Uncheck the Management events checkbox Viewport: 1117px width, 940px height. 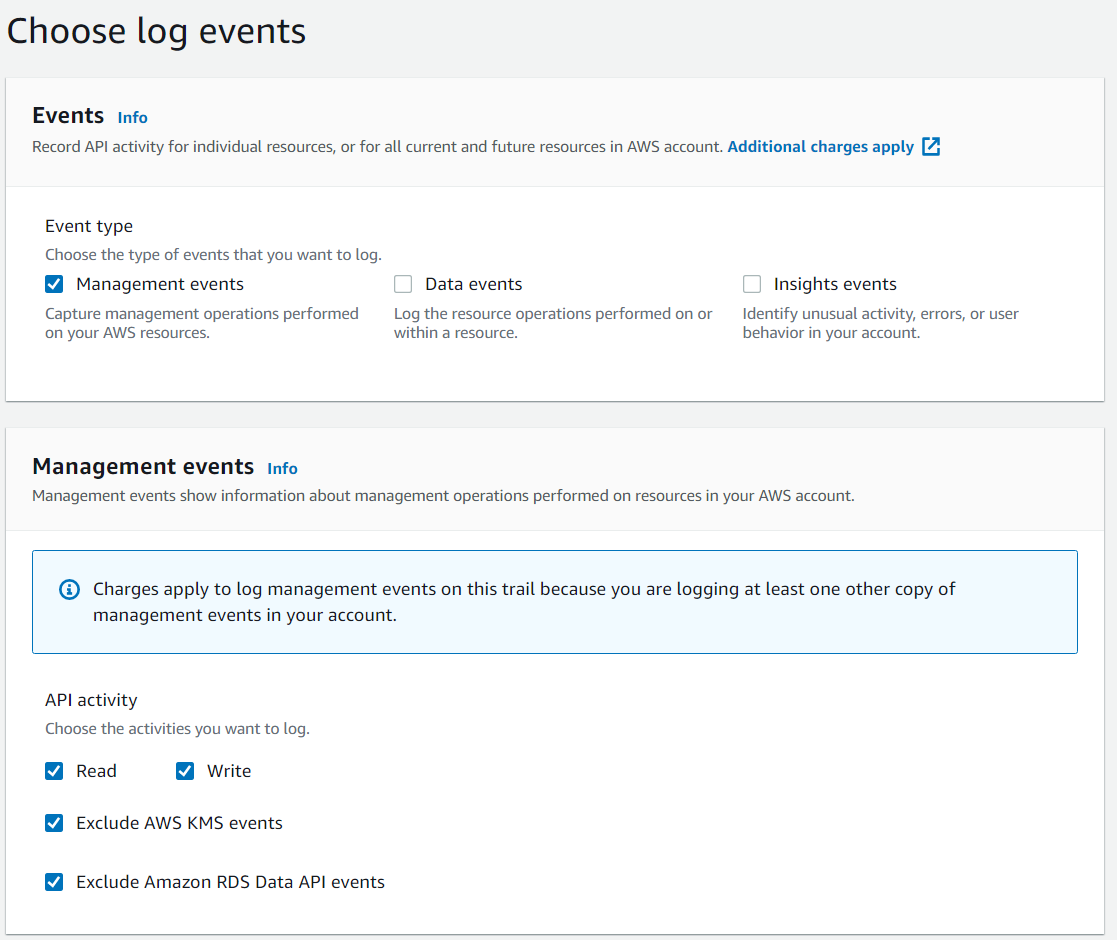tap(55, 284)
